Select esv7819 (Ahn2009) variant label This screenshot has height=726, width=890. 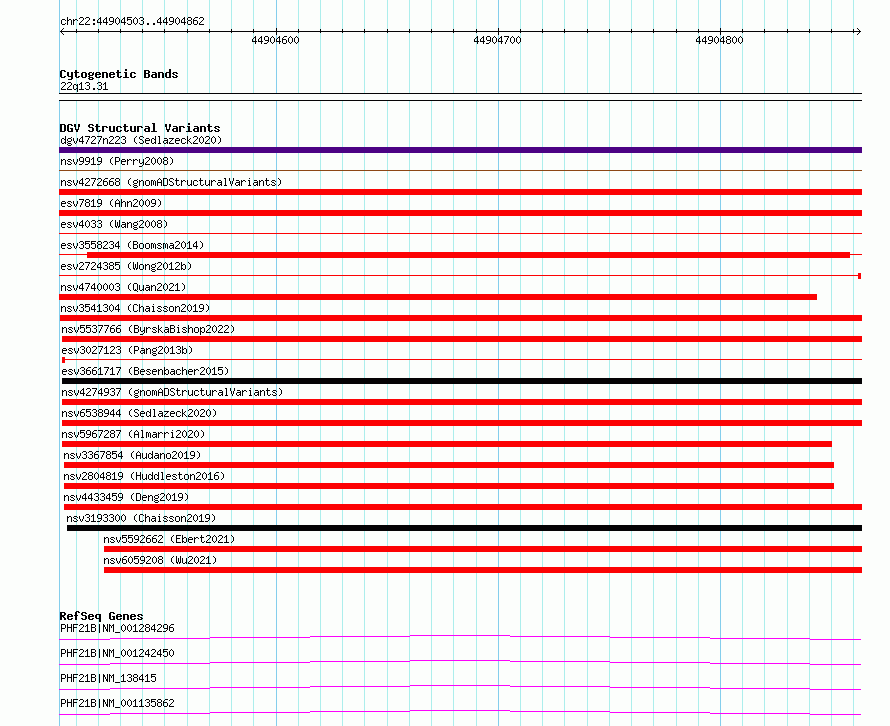pyautogui.click(x=111, y=203)
